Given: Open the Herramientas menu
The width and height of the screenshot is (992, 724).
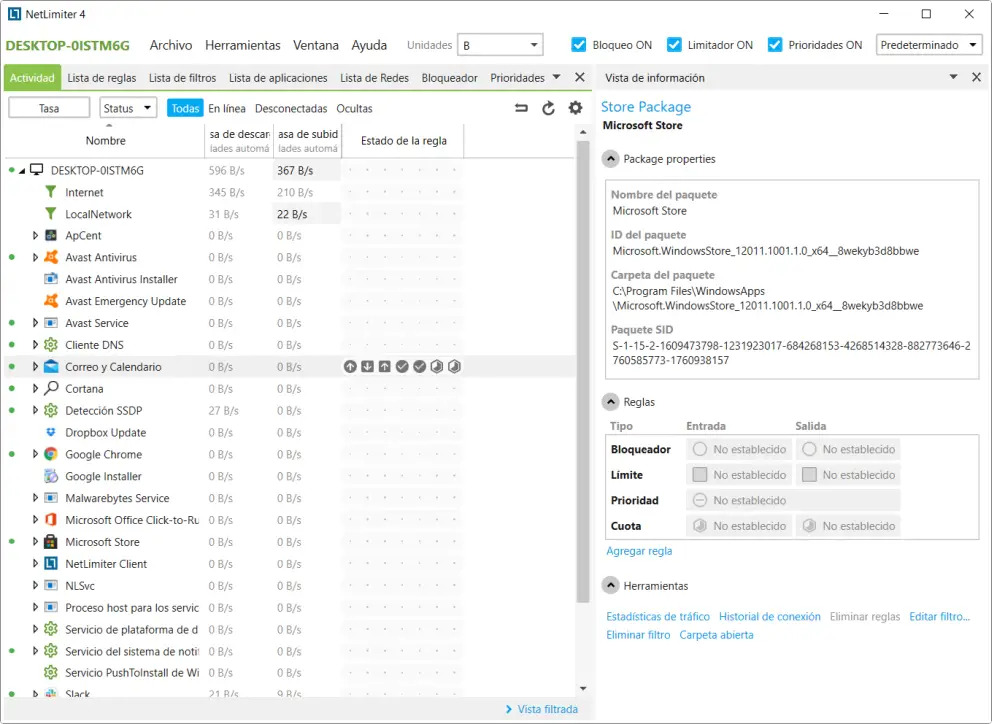Looking at the screenshot, I should pyautogui.click(x=242, y=45).
